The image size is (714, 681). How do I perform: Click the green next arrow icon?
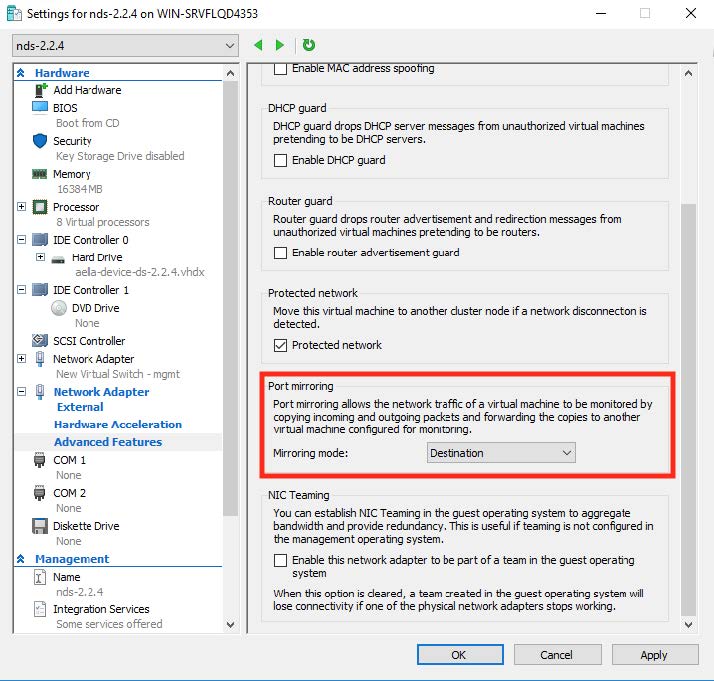coord(280,45)
